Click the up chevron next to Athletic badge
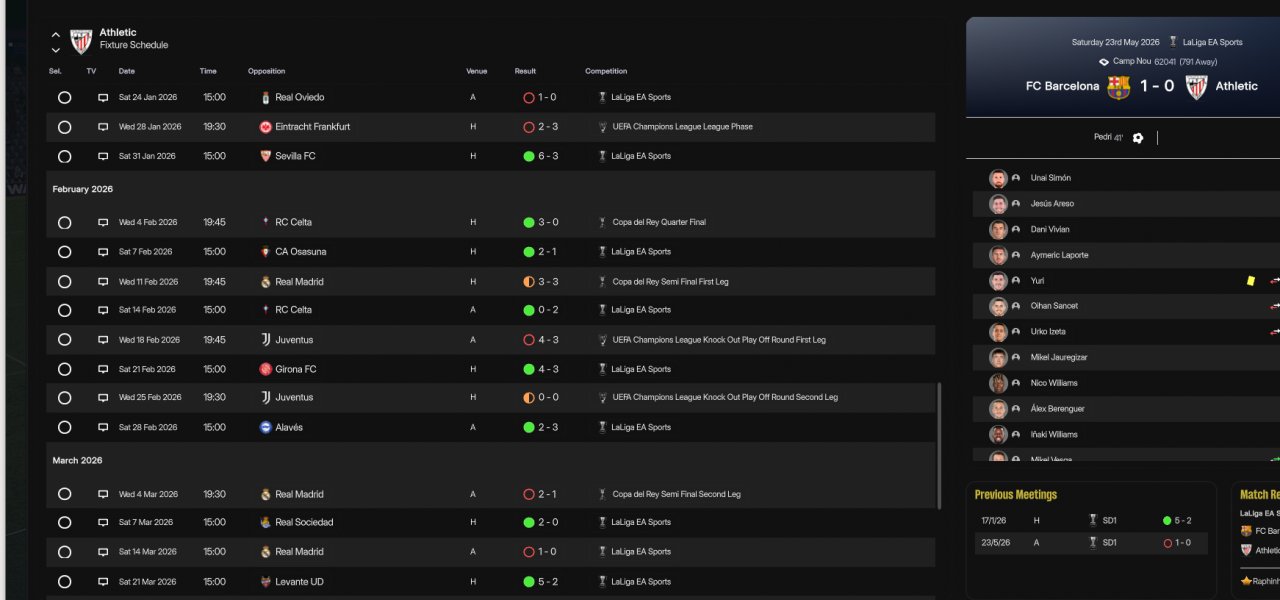 (x=56, y=35)
